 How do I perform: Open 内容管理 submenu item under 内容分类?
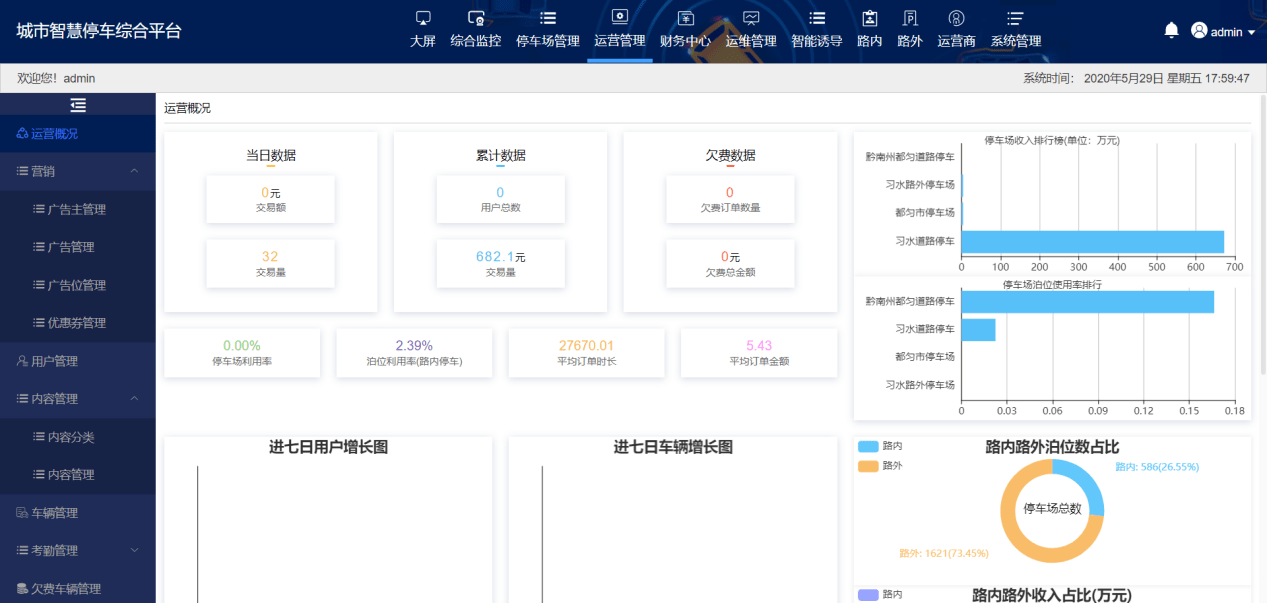click(78, 475)
